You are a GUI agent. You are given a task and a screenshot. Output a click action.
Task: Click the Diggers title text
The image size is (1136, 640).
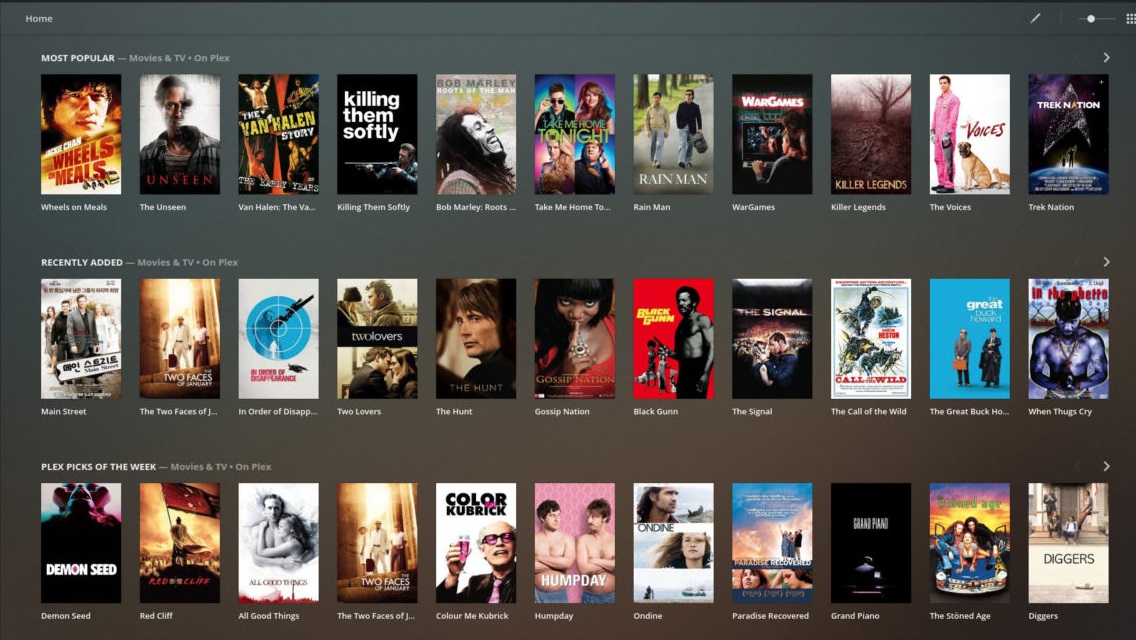(x=1043, y=616)
